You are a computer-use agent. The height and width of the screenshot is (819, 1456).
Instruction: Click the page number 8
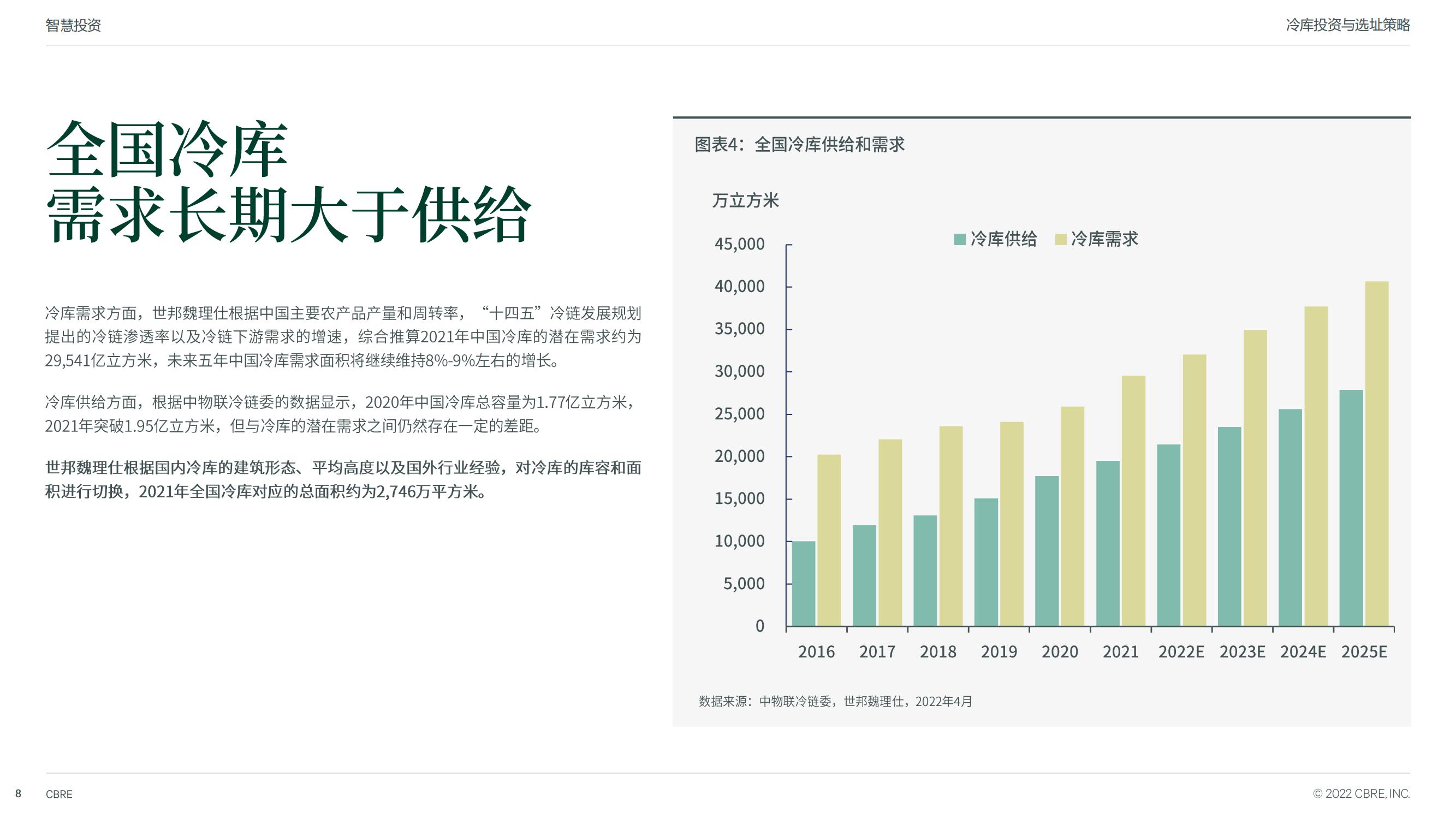click(x=18, y=793)
